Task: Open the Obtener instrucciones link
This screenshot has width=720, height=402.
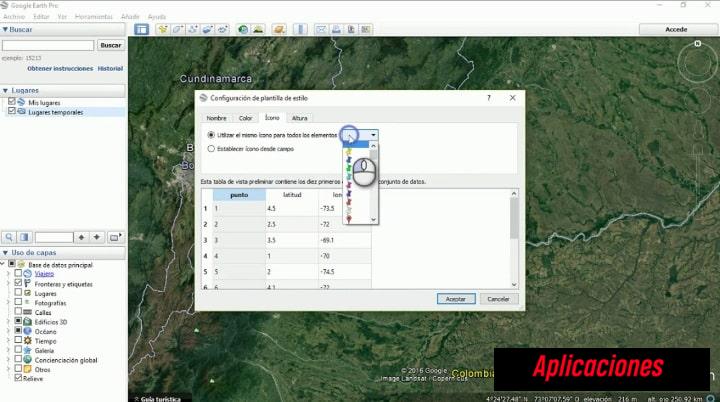Action: coord(60,68)
